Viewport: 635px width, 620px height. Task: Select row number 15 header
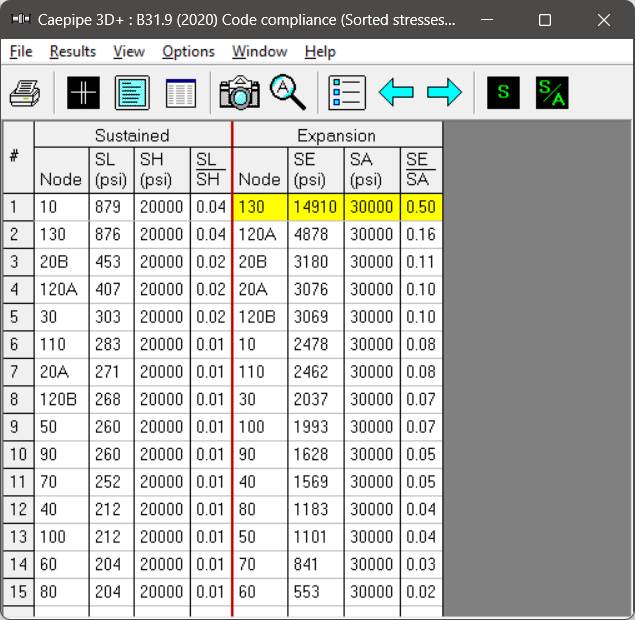click(x=18, y=592)
